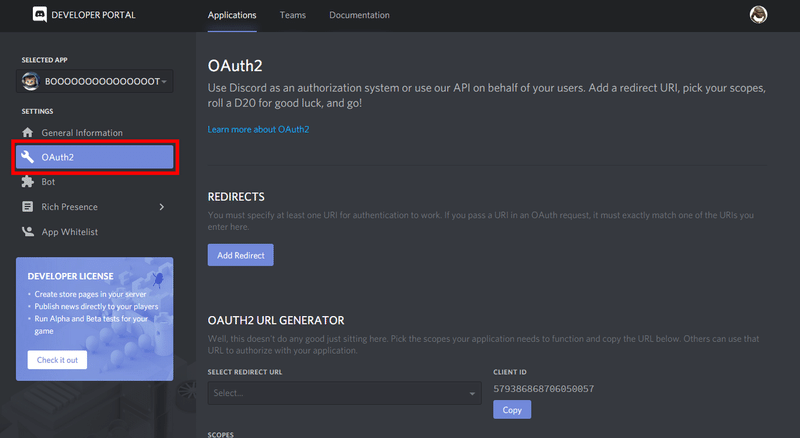Viewport: 800px width, 438px height.
Task: Click the OAUTH2 URL GENERATOR heading
Action: click(276, 321)
